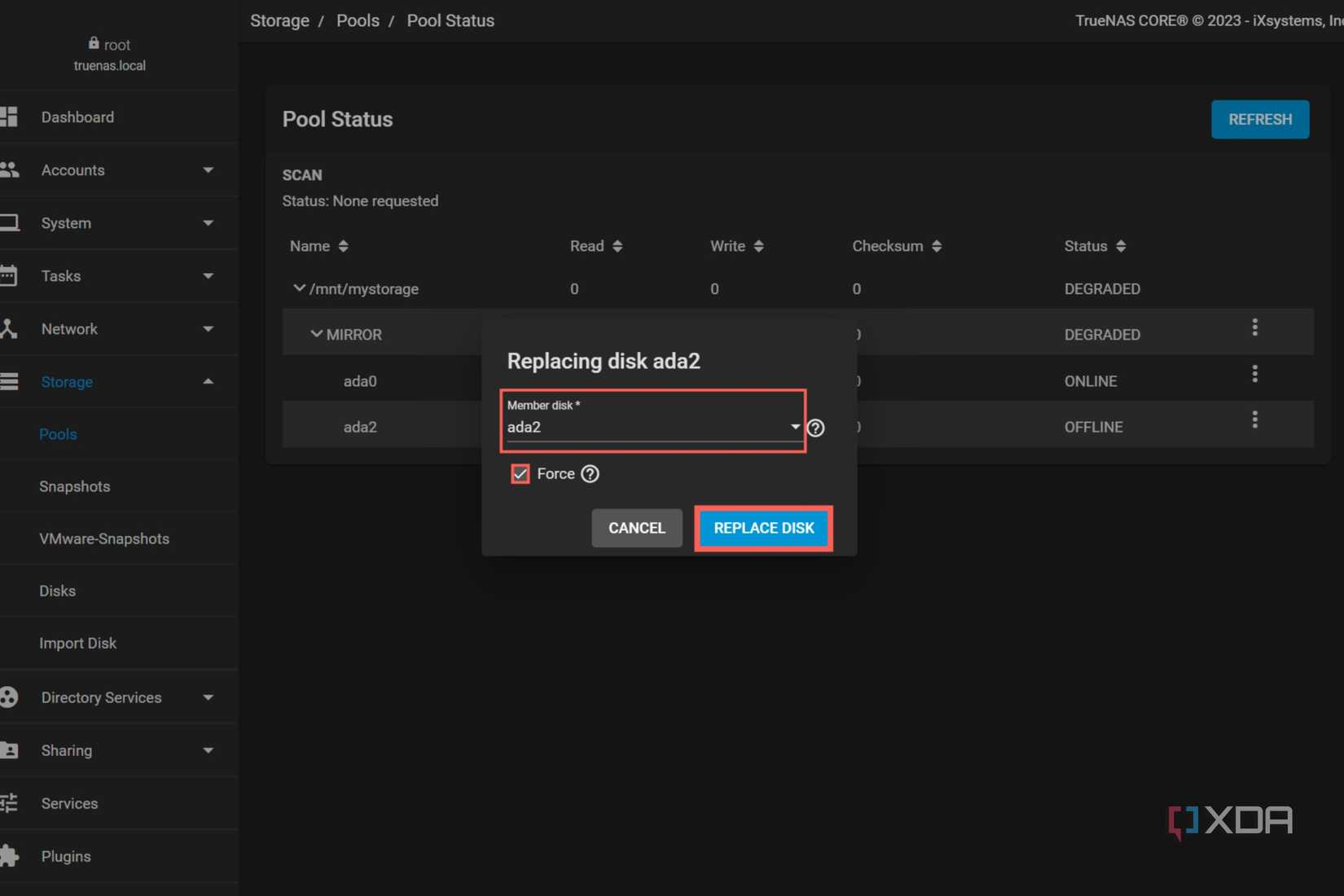
Task: Click the Tasks calendar icon
Action: click(x=9, y=275)
